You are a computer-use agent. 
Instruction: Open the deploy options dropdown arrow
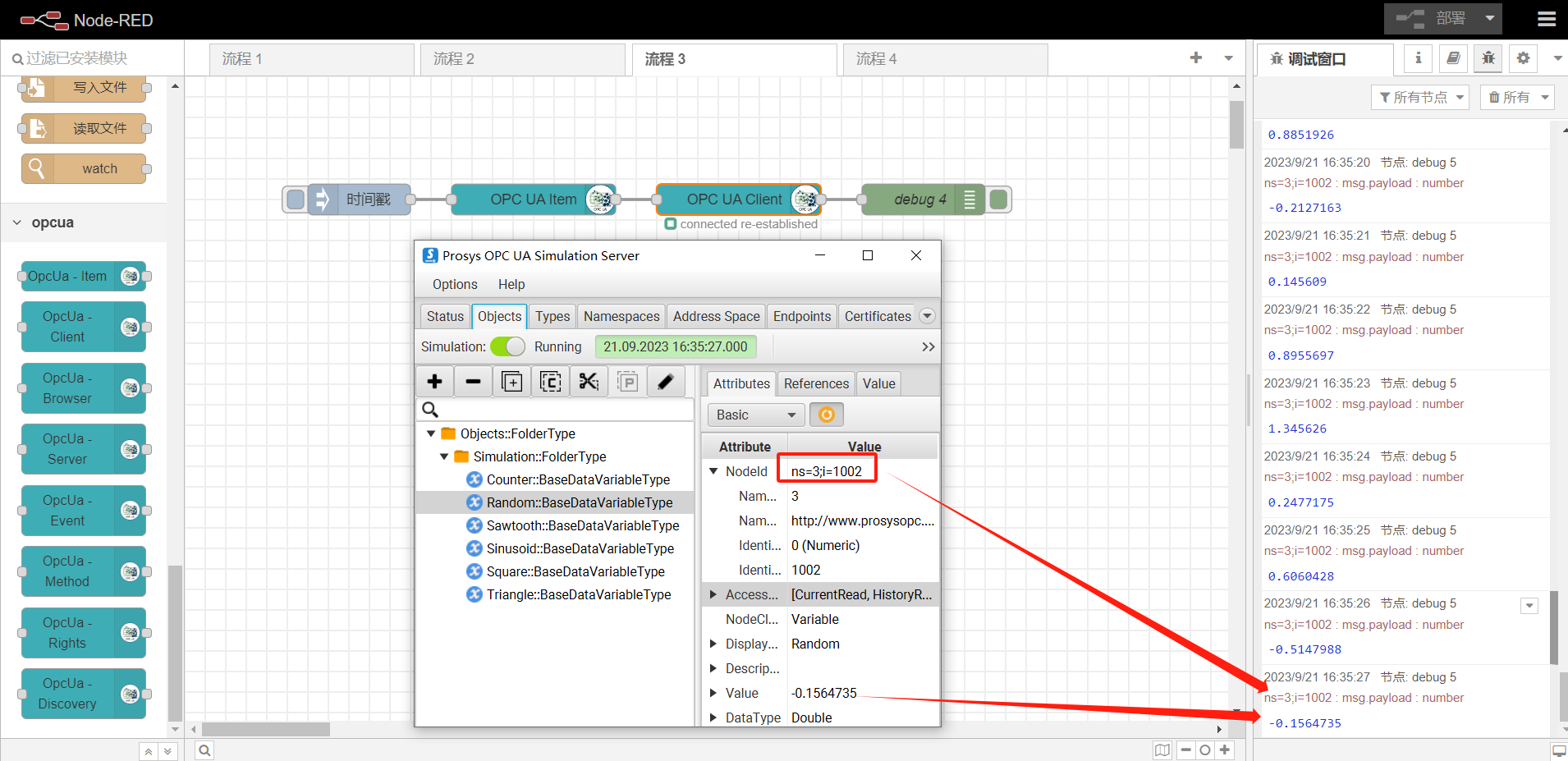(x=1490, y=18)
